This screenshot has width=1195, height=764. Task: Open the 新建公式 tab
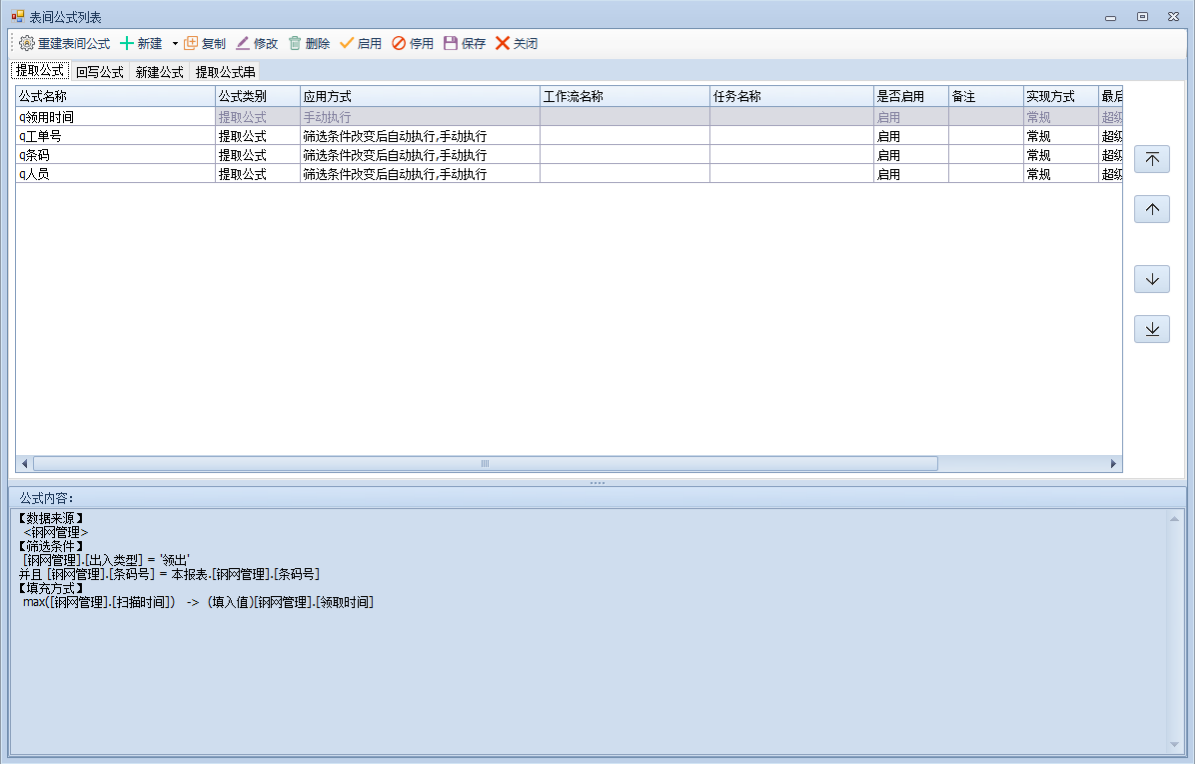159,72
